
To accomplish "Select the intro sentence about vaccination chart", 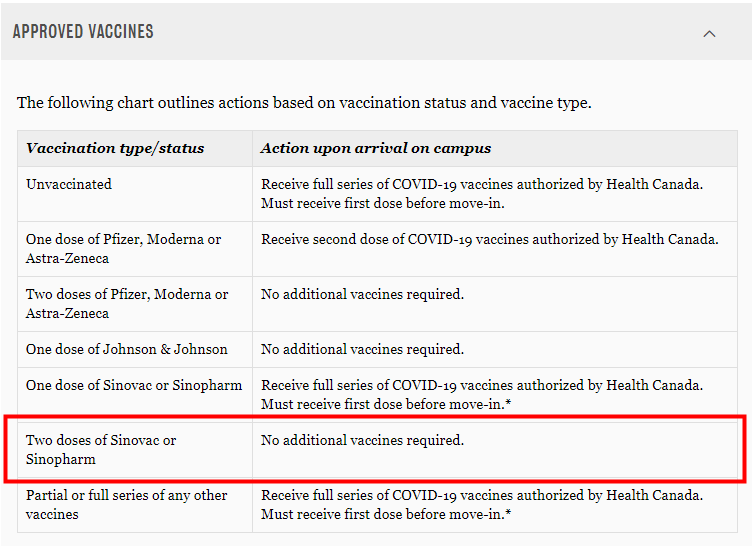I will tap(304, 103).
